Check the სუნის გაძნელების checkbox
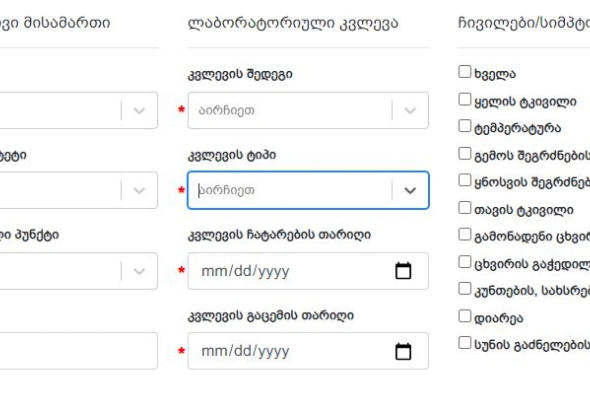Screen dimensions: 590x410 [465, 343]
